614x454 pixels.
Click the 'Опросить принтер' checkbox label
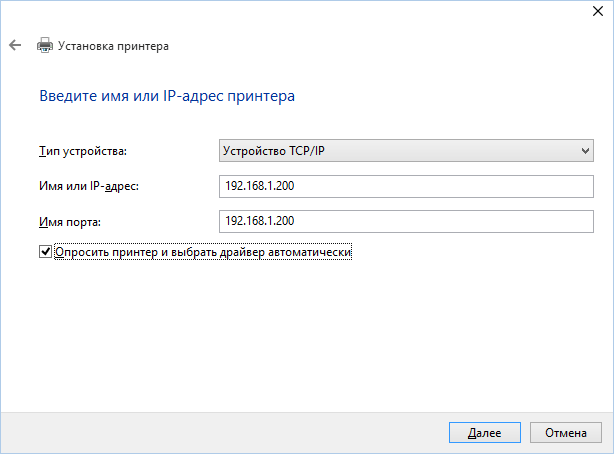(x=205, y=253)
